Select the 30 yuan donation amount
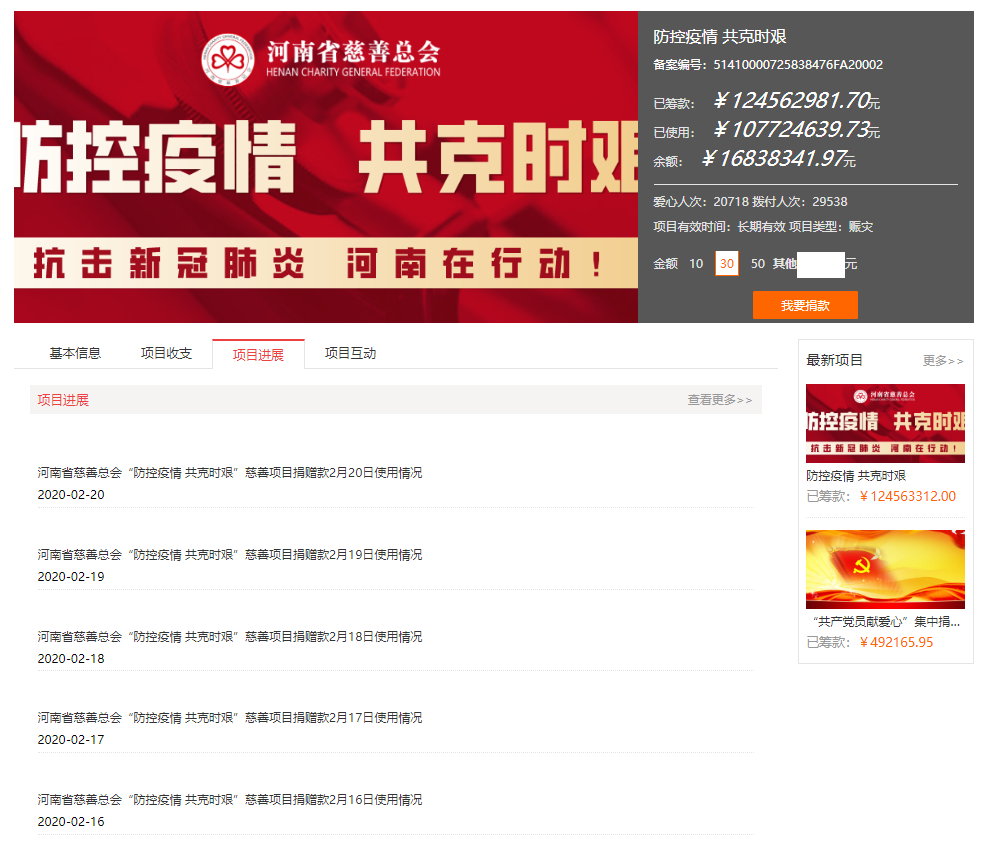 tap(727, 264)
